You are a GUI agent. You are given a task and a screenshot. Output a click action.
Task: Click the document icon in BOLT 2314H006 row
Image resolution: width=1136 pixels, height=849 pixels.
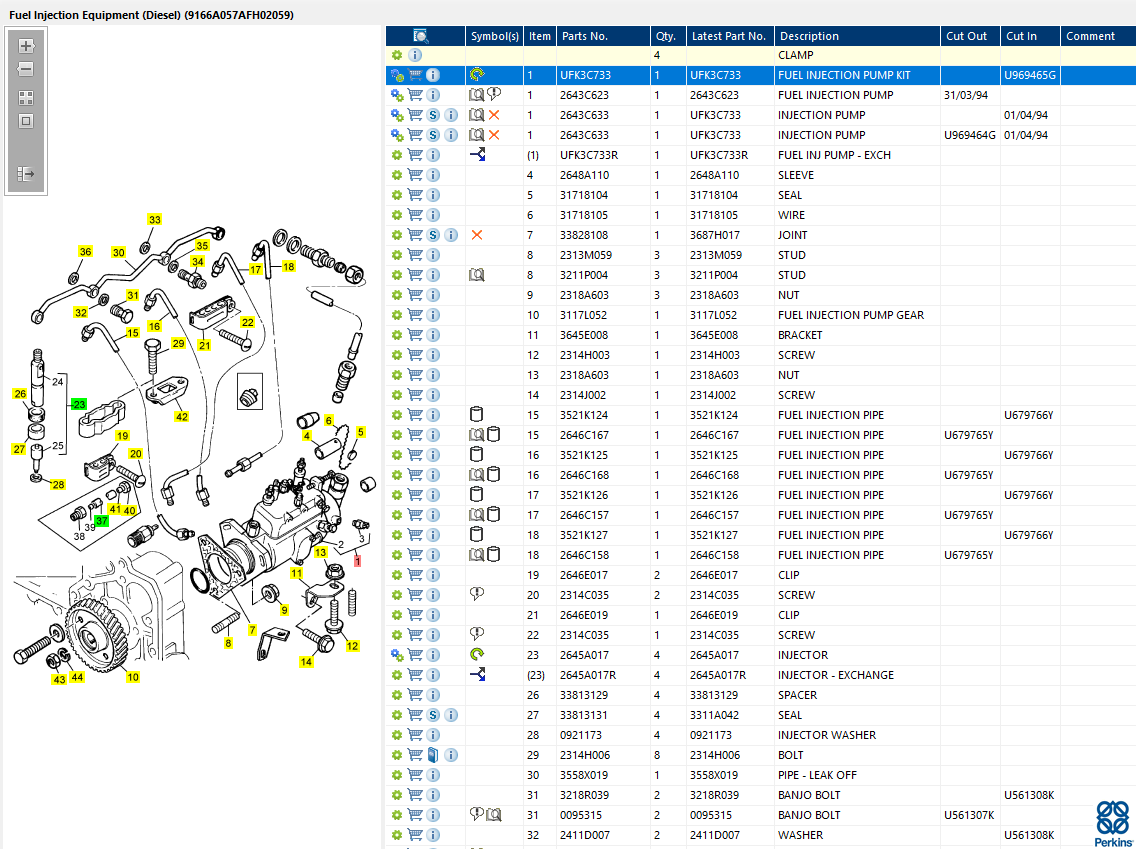(433, 755)
